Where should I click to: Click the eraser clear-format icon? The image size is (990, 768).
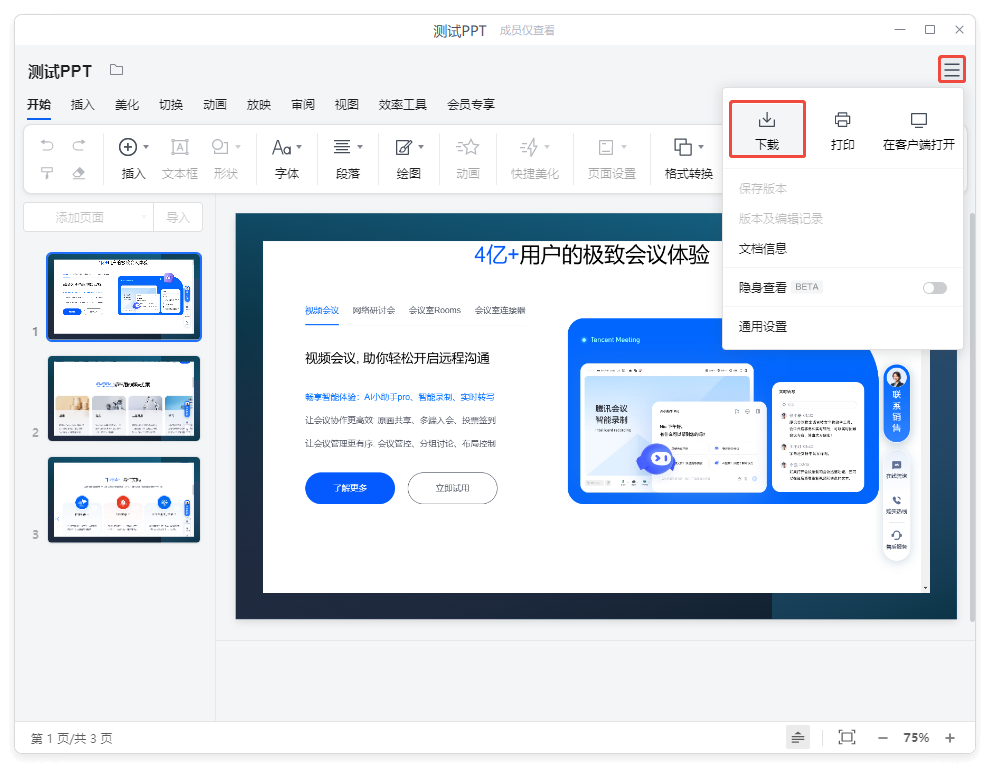(79, 173)
